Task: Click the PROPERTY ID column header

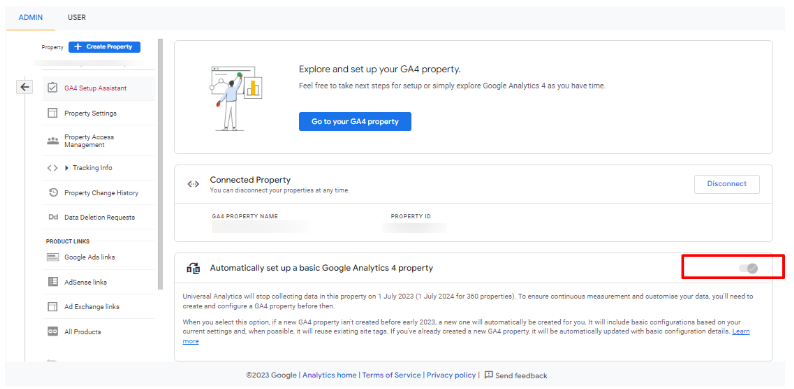Action: pos(411,216)
